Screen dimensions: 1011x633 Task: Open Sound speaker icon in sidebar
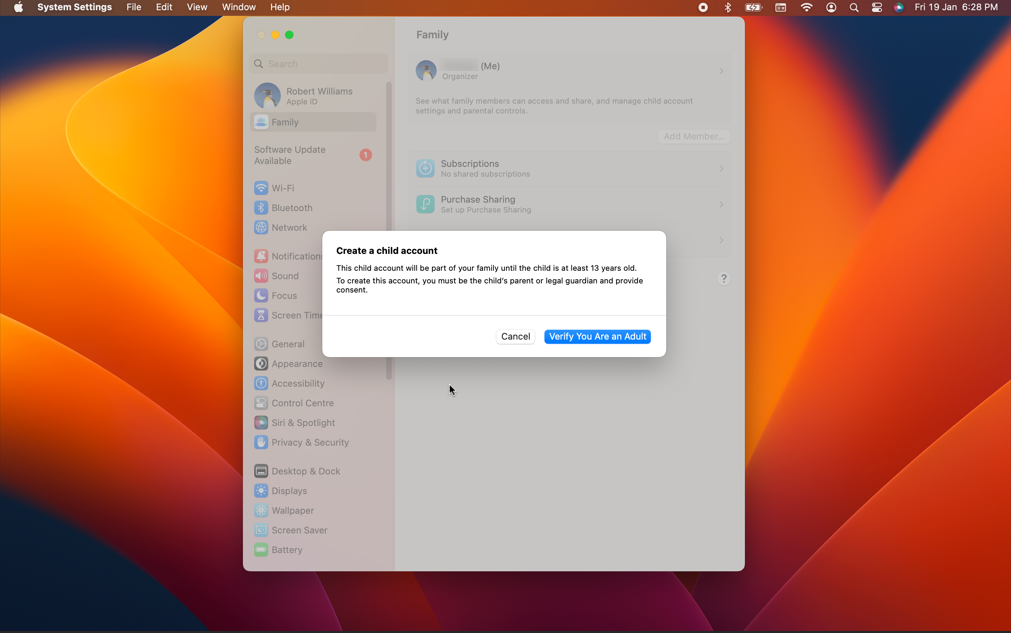pyautogui.click(x=261, y=276)
